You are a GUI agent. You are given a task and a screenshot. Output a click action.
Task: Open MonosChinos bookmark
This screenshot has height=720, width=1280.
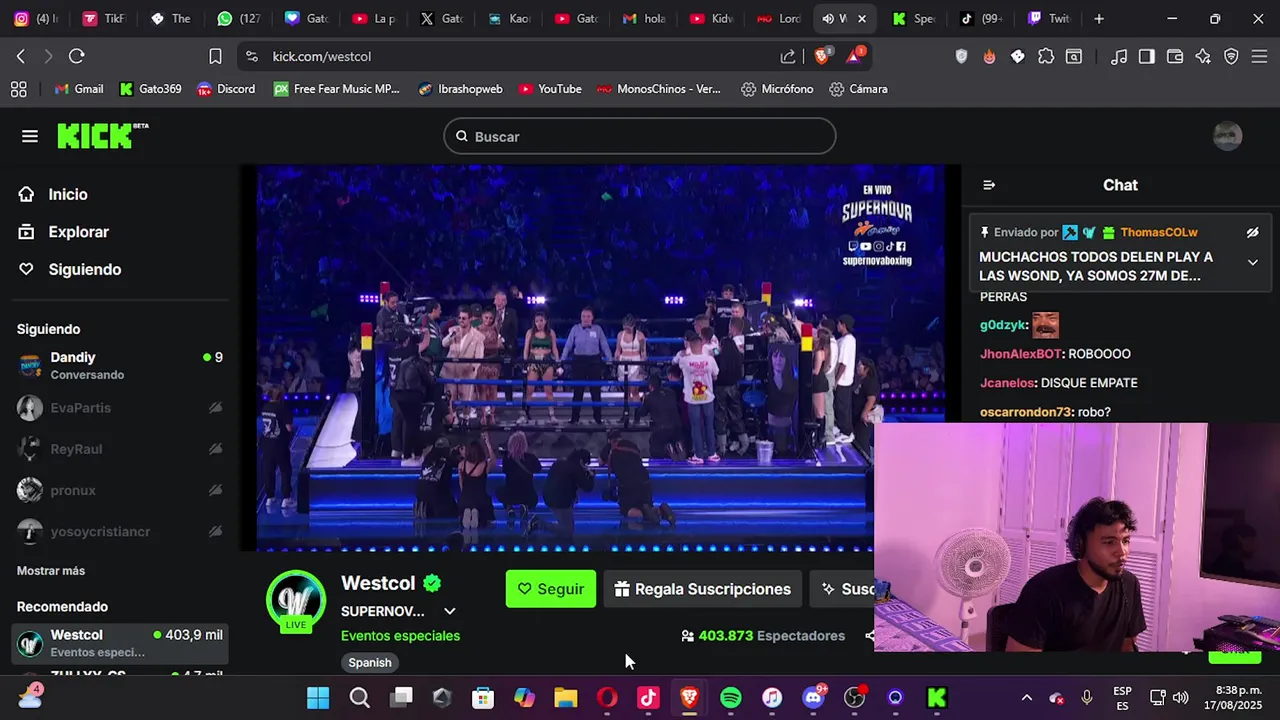(659, 89)
